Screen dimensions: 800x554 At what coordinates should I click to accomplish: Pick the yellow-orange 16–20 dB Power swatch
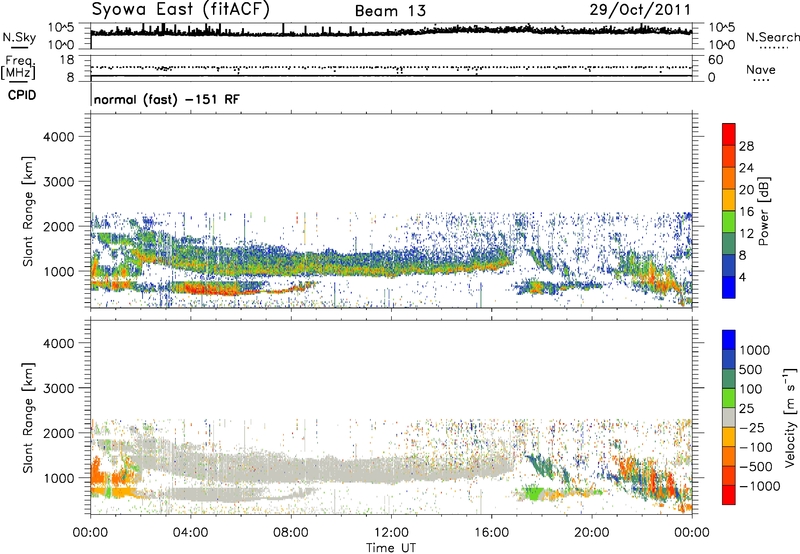point(729,200)
